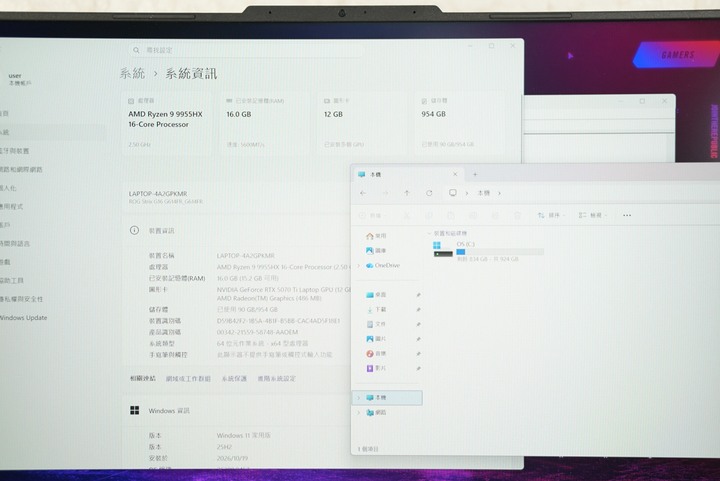The height and width of the screenshot is (481, 720).
Task: Click the pin icon beside 下載
Action: pyautogui.click(x=418, y=310)
